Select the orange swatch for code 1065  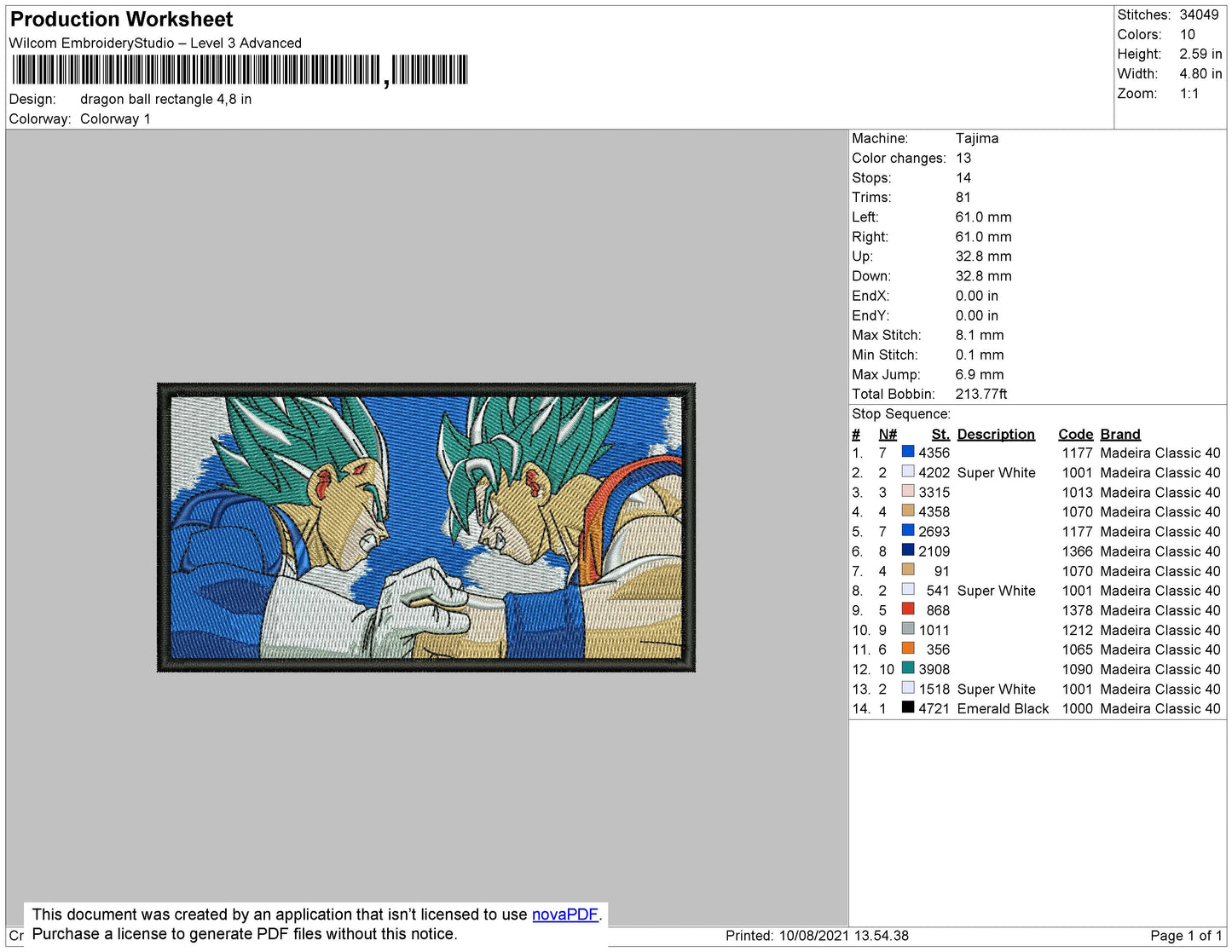coord(908,649)
